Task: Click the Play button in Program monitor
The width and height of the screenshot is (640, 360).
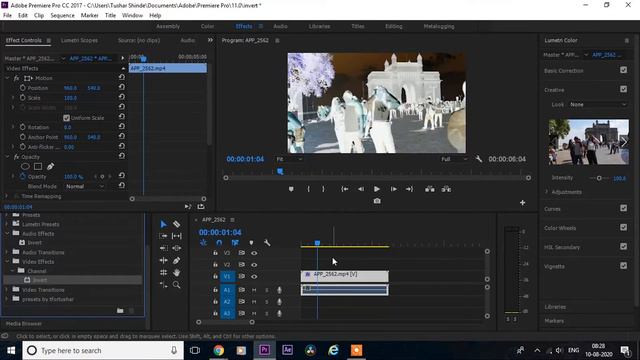Action: [377, 189]
